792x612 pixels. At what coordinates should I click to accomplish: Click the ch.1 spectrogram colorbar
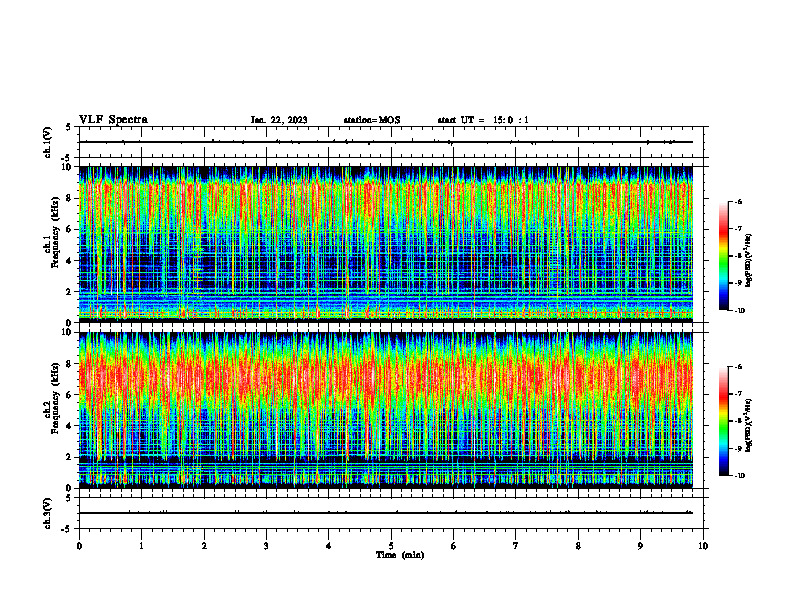pyautogui.click(x=724, y=256)
